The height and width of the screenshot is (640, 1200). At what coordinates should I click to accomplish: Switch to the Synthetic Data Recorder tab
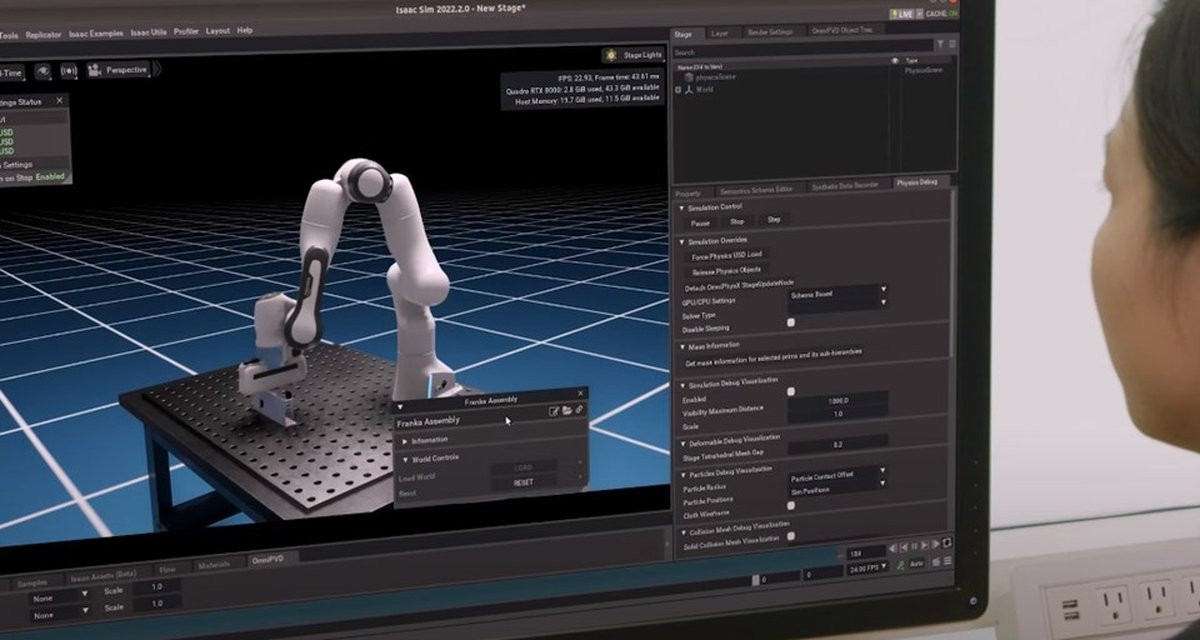(845, 186)
